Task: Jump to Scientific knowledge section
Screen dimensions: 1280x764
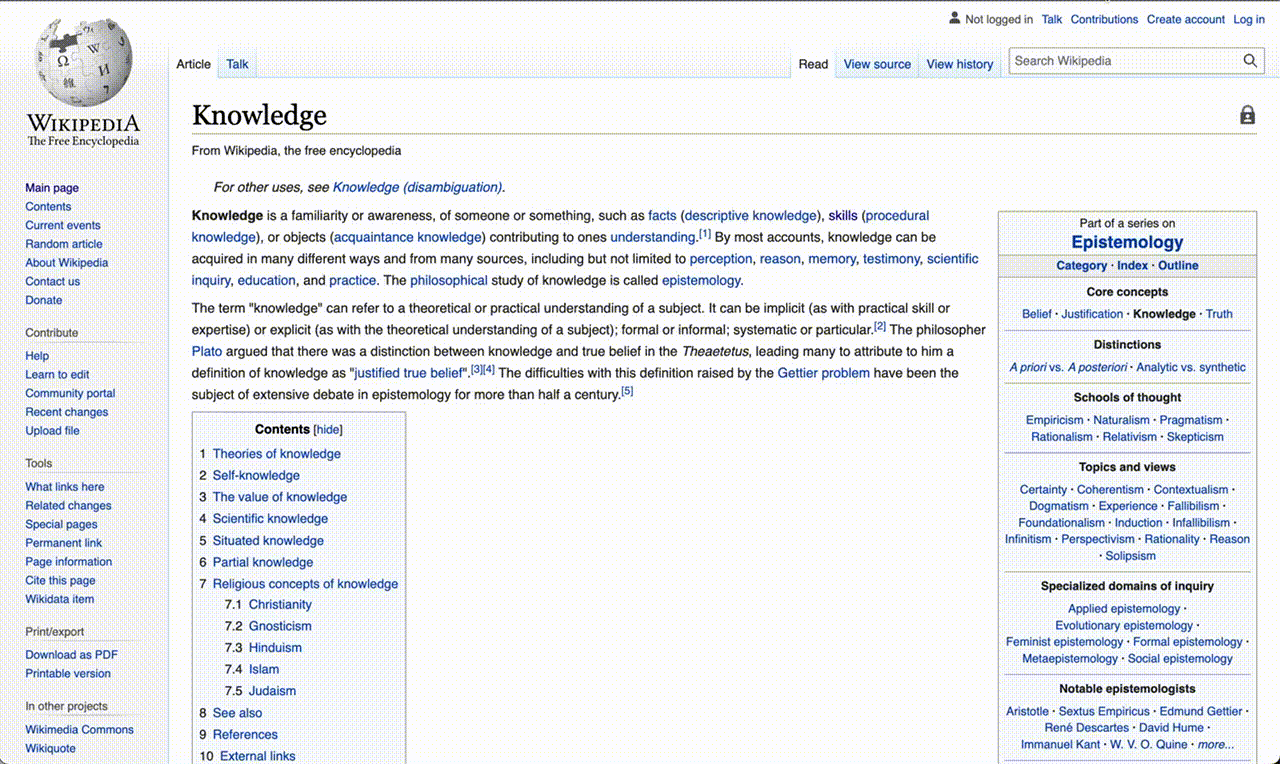Action: point(270,519)
